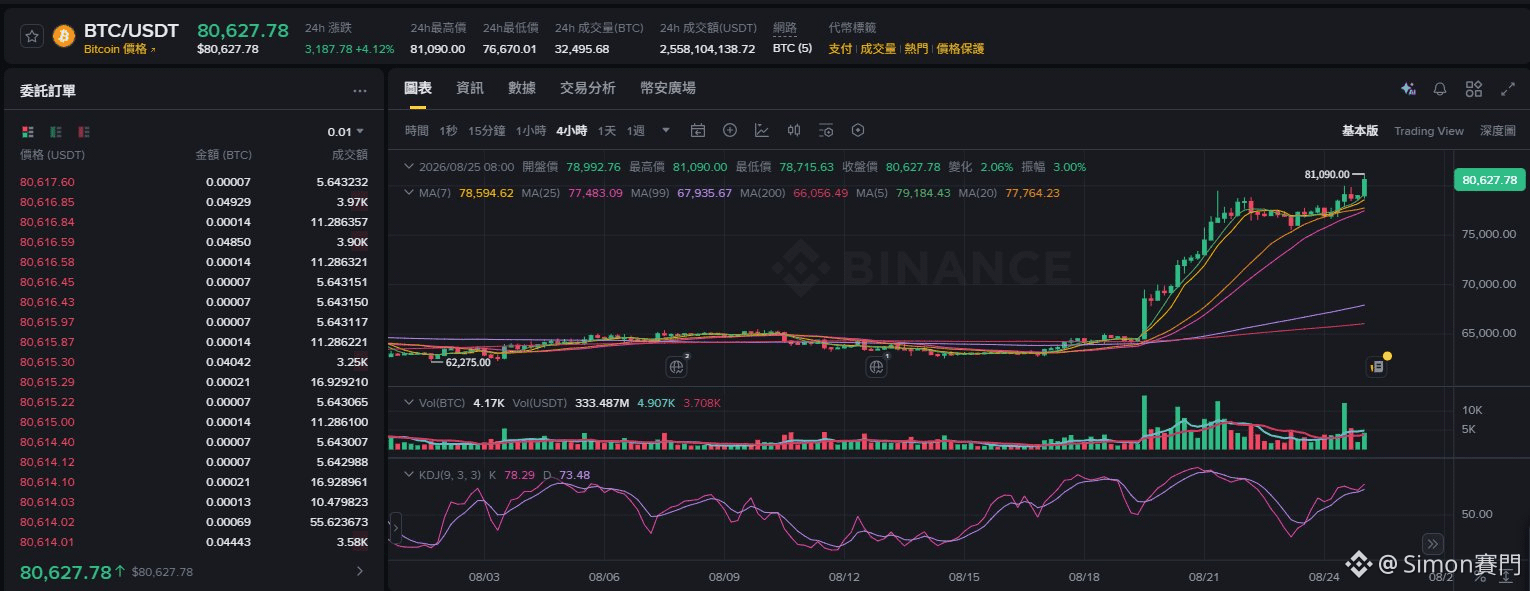This screenshot has width=1530, height=591.
Task: Click the 價格保護 token tag
Action: (960, 49)
